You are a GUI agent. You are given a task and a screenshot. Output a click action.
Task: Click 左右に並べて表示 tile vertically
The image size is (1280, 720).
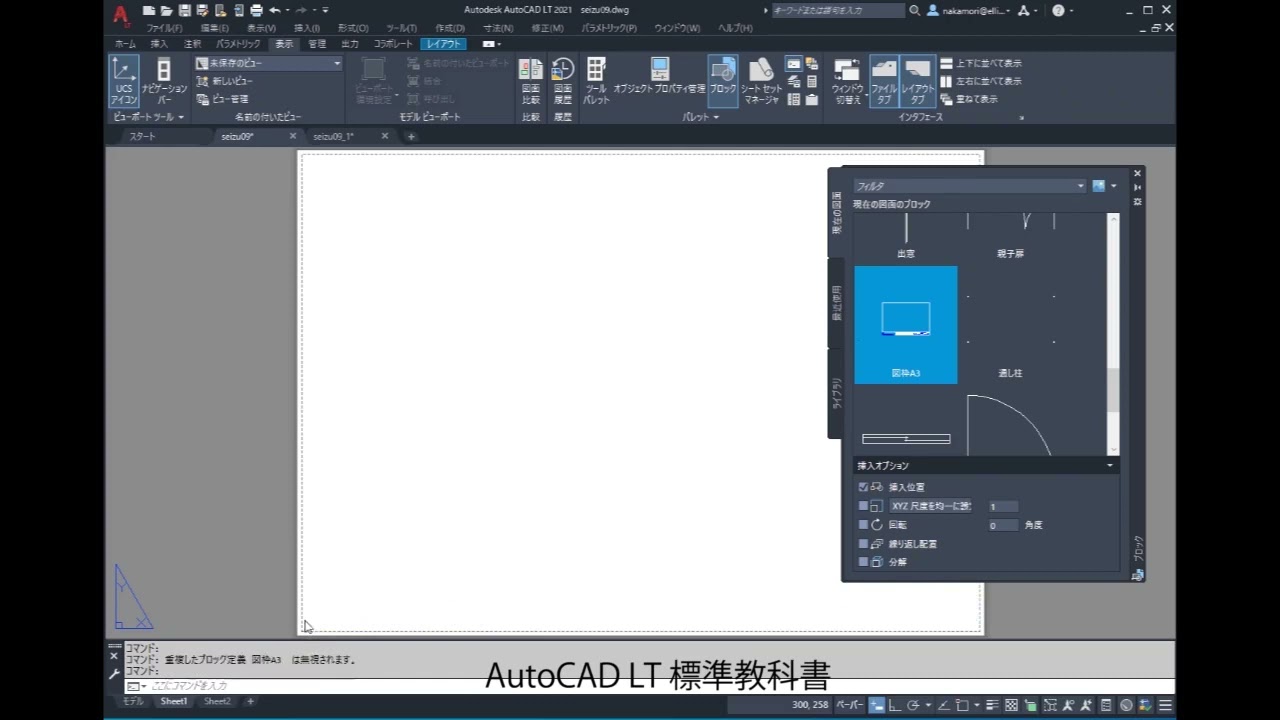981,81
